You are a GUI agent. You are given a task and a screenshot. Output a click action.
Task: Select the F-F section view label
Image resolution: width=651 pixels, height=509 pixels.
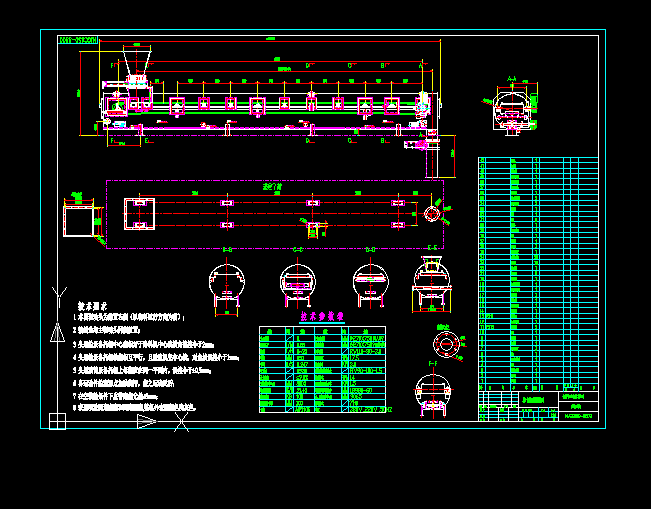tap(433, 364)
